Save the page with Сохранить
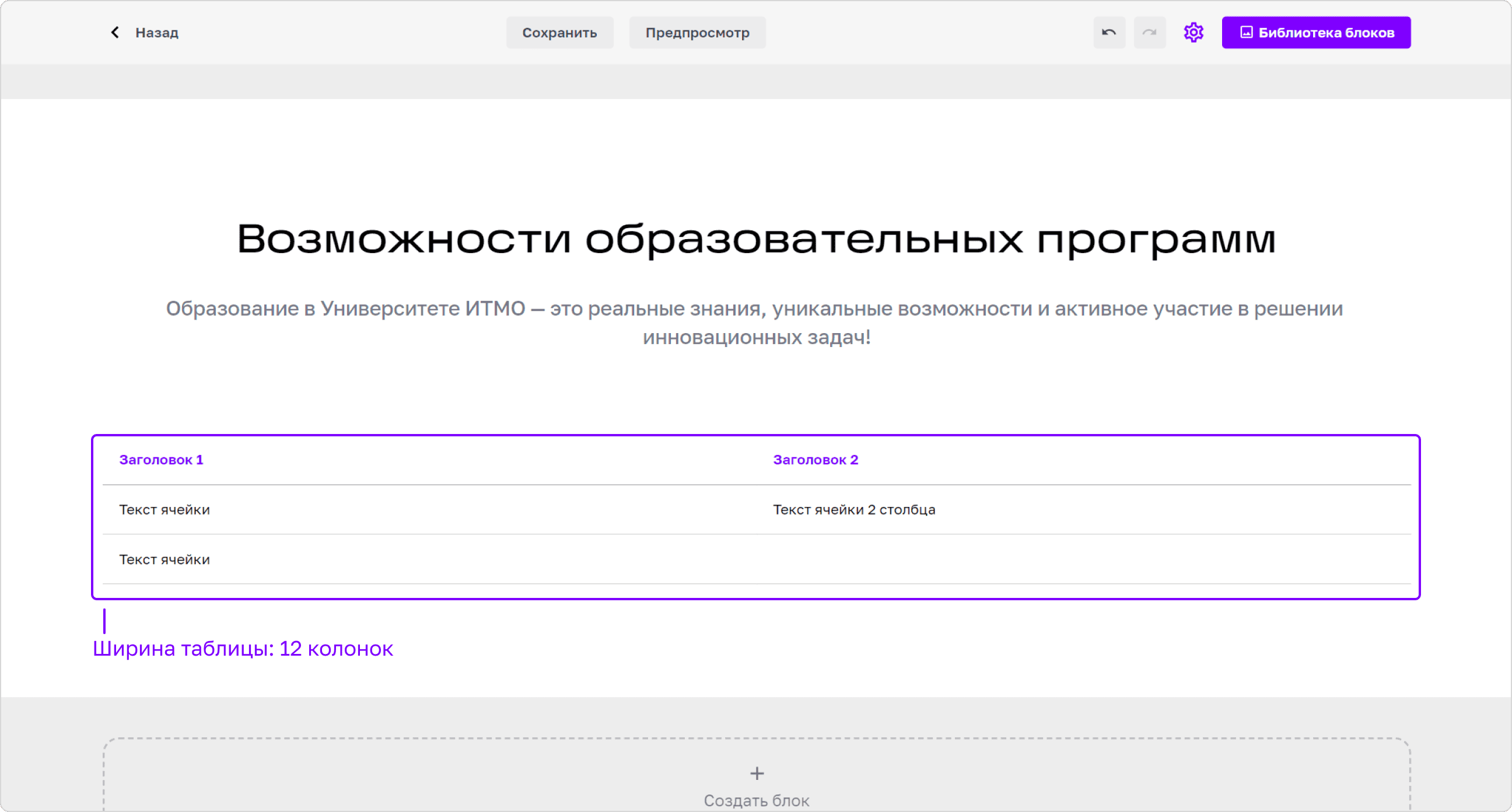 (559, 33)
